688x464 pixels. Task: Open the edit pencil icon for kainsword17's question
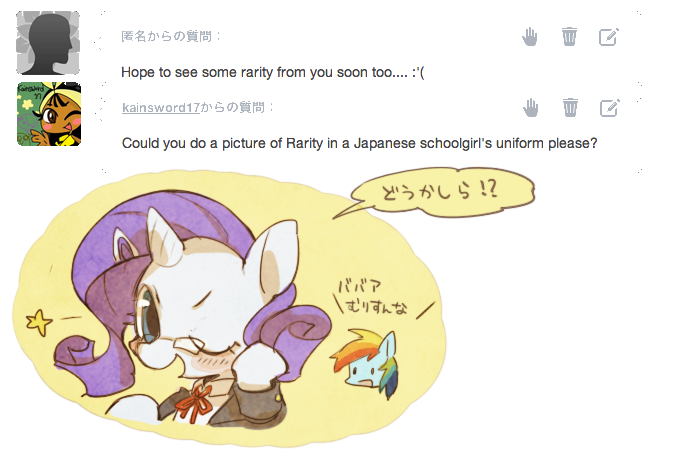(x=610, y=108)
